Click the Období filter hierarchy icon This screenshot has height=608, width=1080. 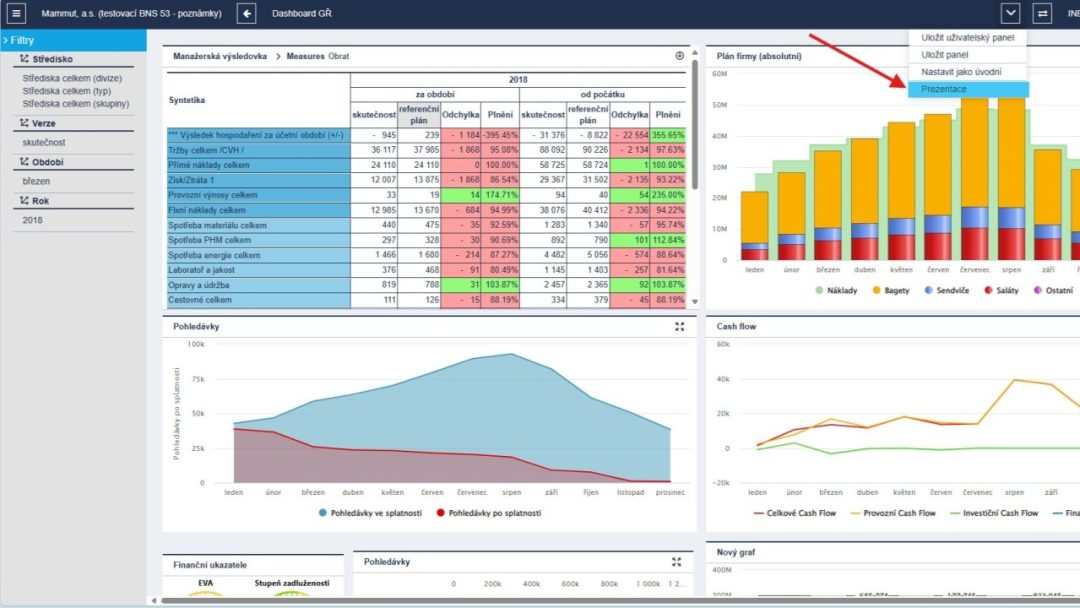click(24, 162)
